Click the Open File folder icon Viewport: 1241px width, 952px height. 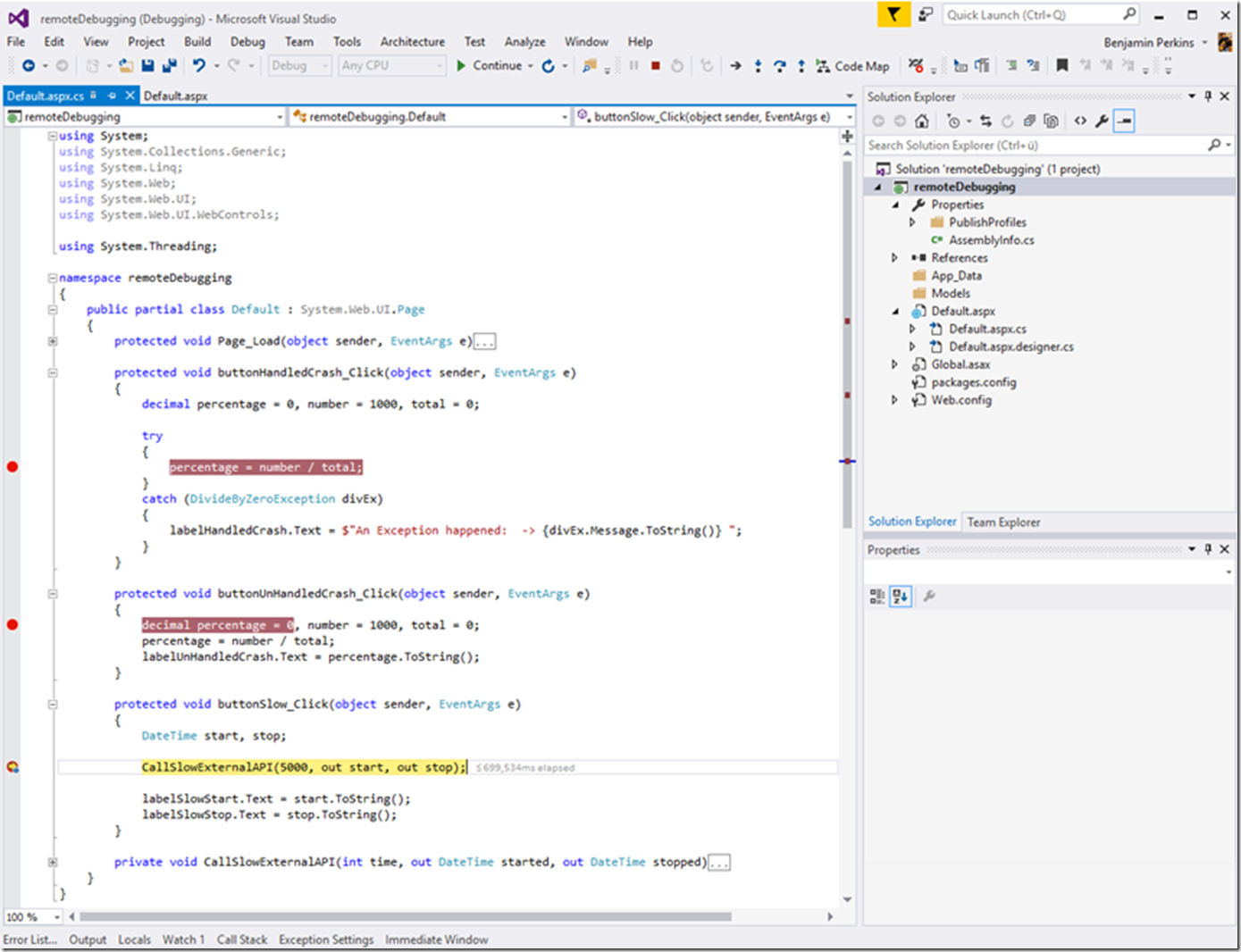tap(126, 65)
